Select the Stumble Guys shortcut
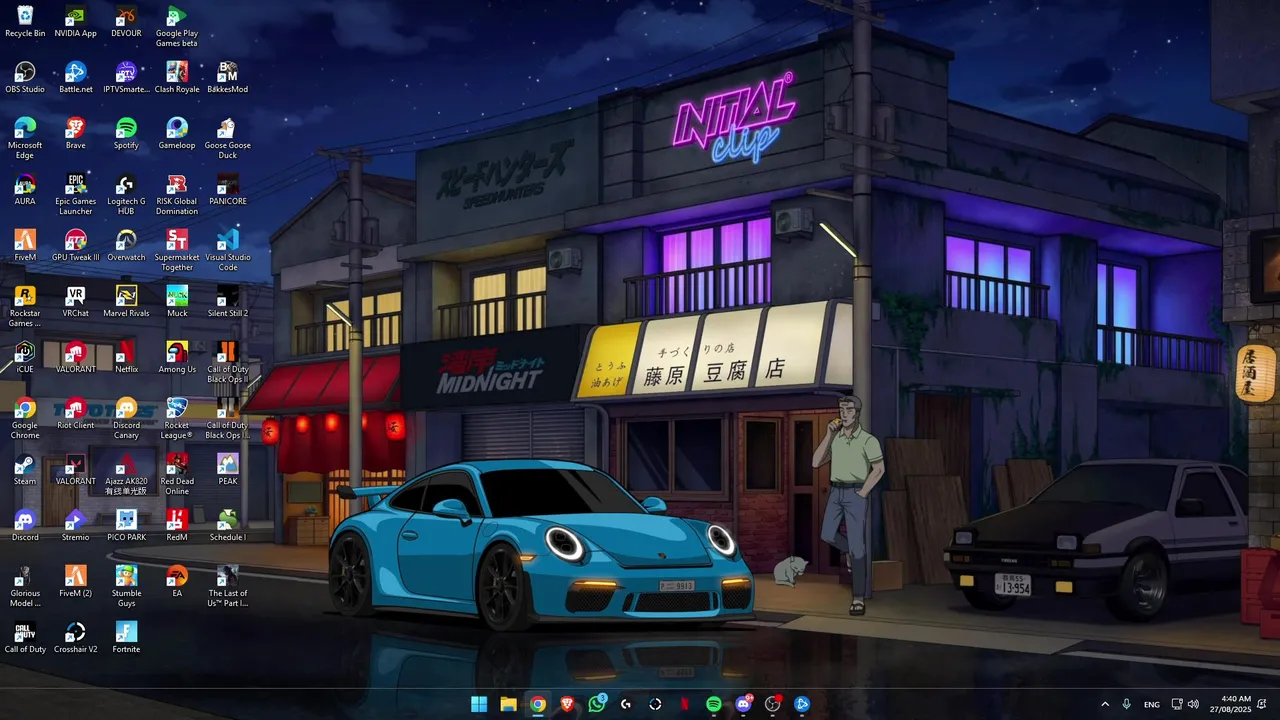Image resolution: width=1280 pixels, height=720 pixels. (x=126, y=586)
